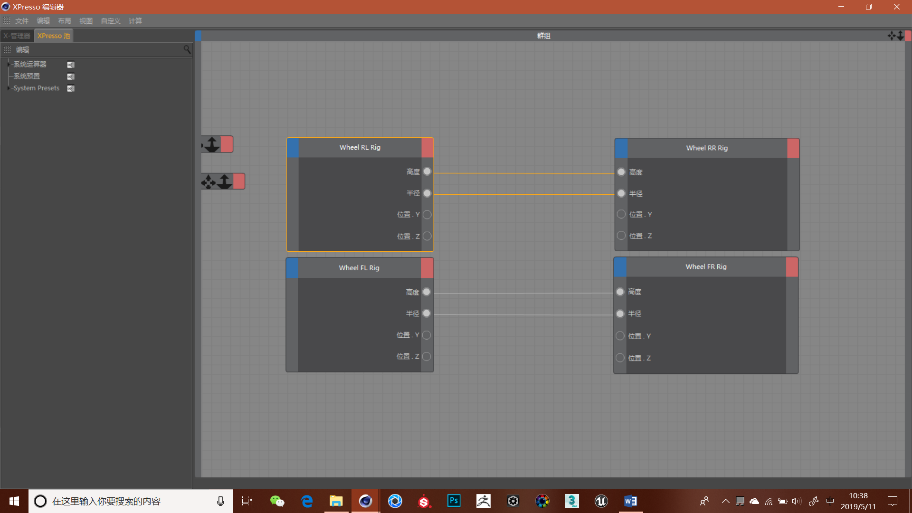Viewport: 912px width, 513px height.
Task: Open the 计算 menu
Action: [x=135, y=20]
